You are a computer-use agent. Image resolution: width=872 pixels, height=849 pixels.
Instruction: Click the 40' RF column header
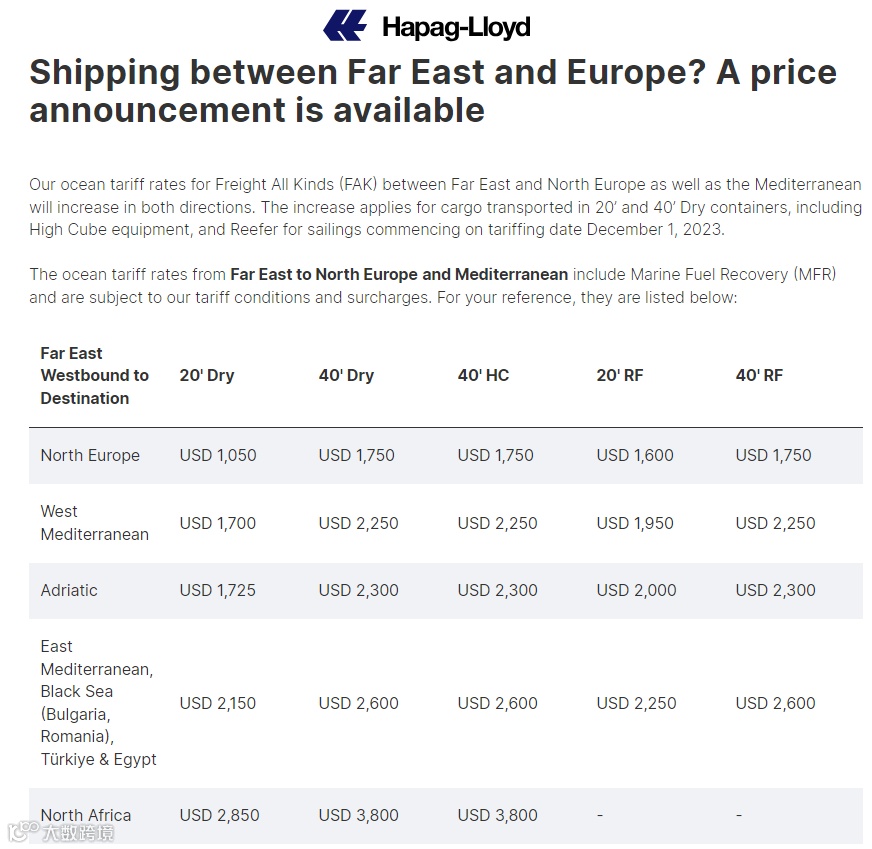tap(759, 375)
